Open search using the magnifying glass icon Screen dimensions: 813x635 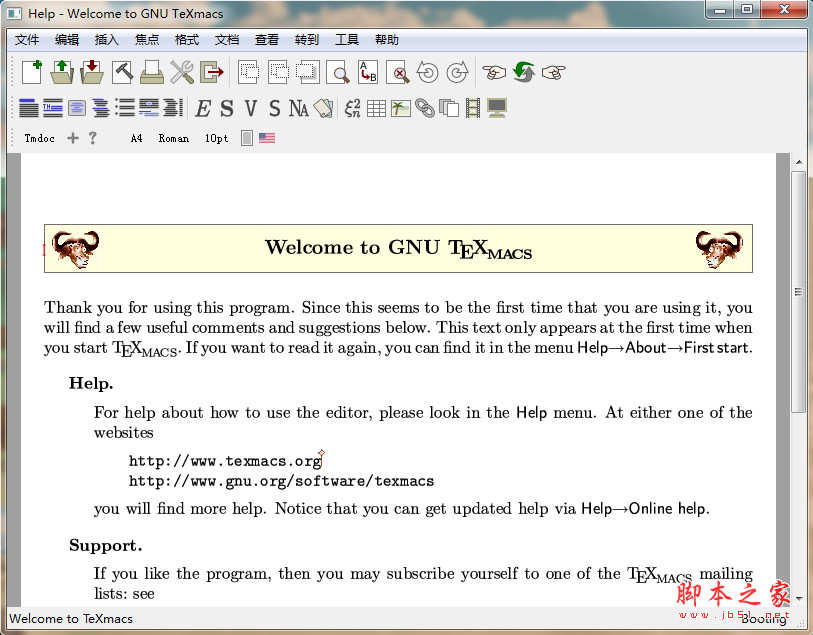tap(338, 72)
